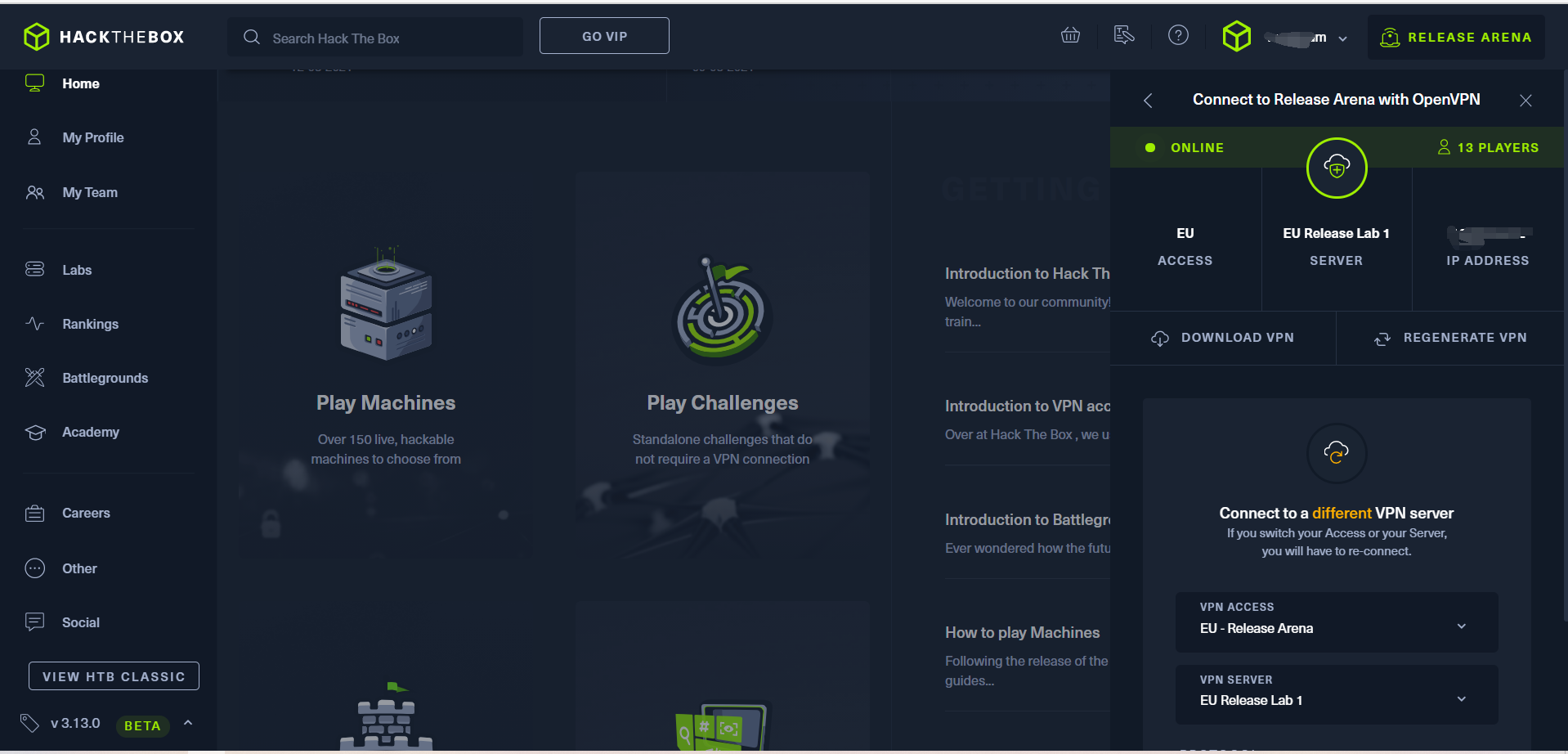Click the download cloud icon

coord(1160,339)
